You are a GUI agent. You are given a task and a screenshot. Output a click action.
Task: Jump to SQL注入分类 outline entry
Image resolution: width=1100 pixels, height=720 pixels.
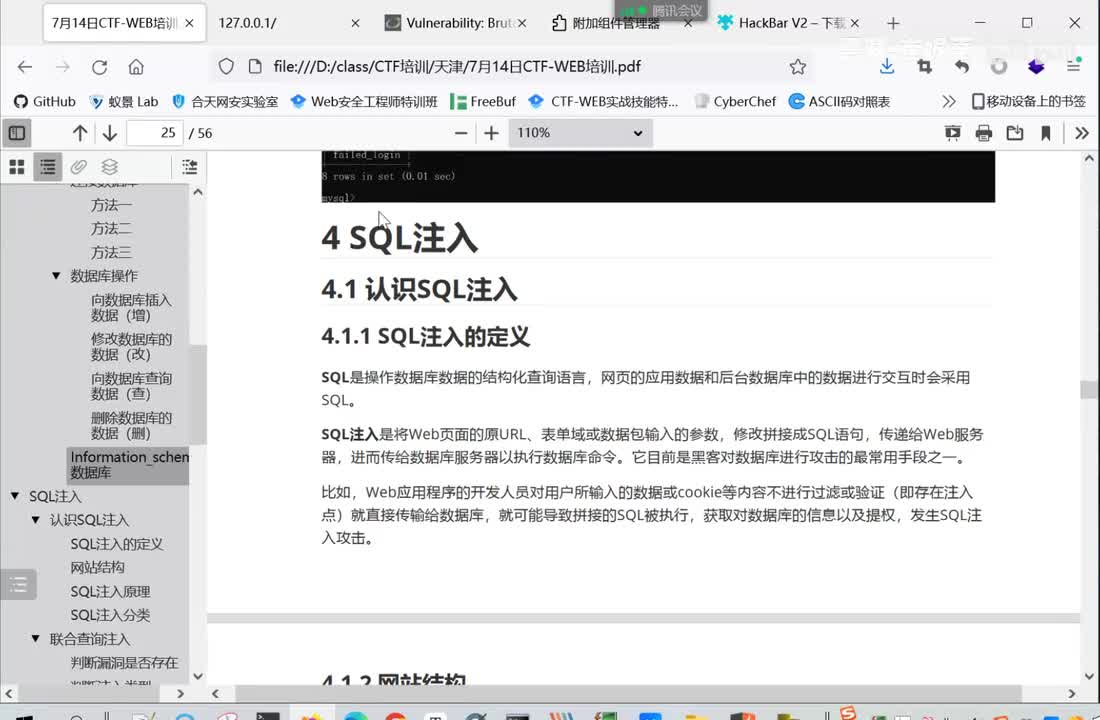click(x=110, y=615)
